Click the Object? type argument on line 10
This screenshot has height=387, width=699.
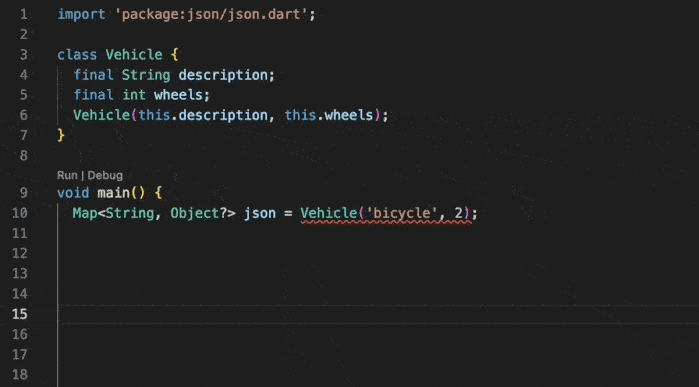coord(198,213)
